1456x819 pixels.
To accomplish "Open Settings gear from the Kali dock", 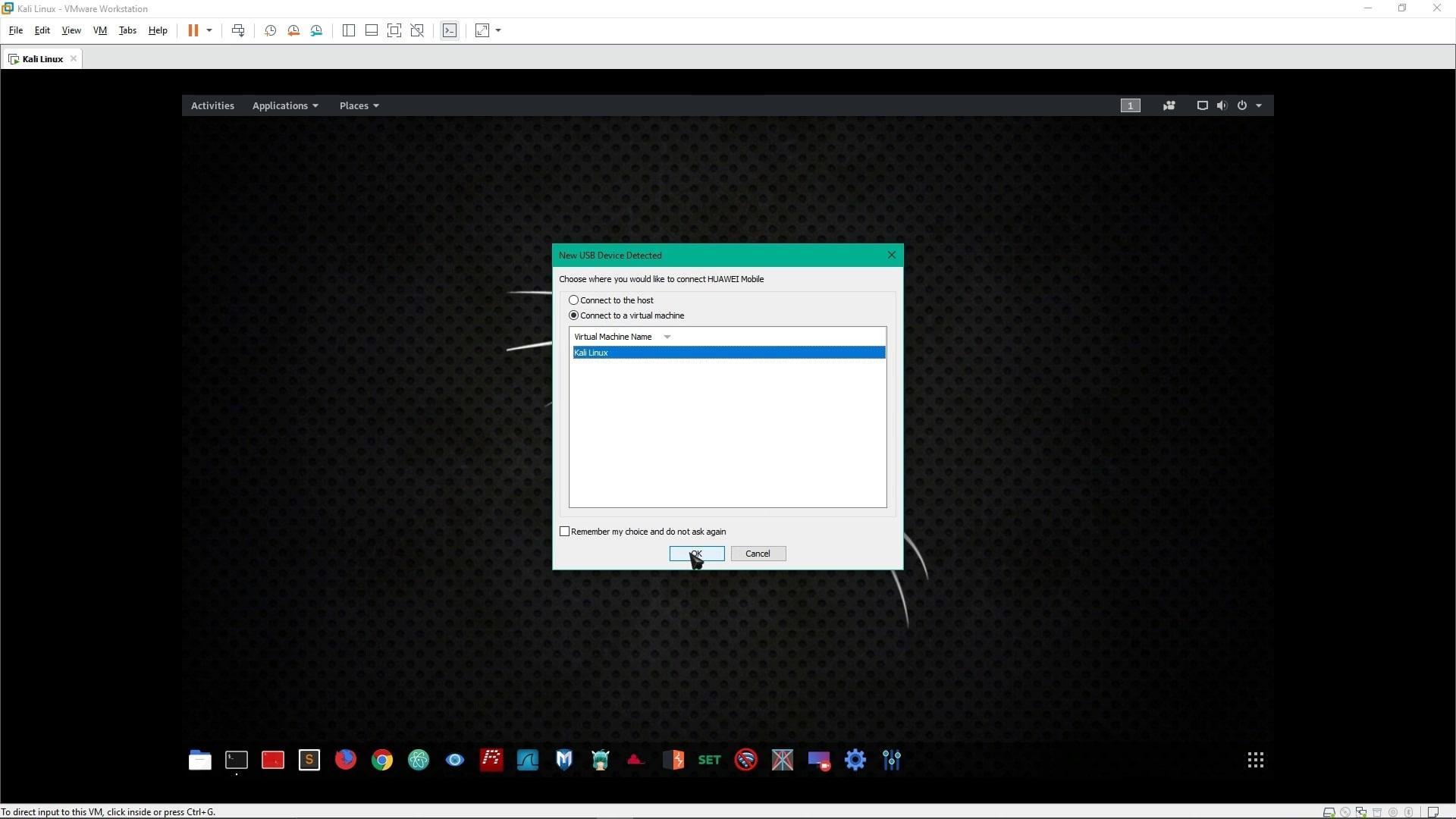I will [x=855, y=760].
